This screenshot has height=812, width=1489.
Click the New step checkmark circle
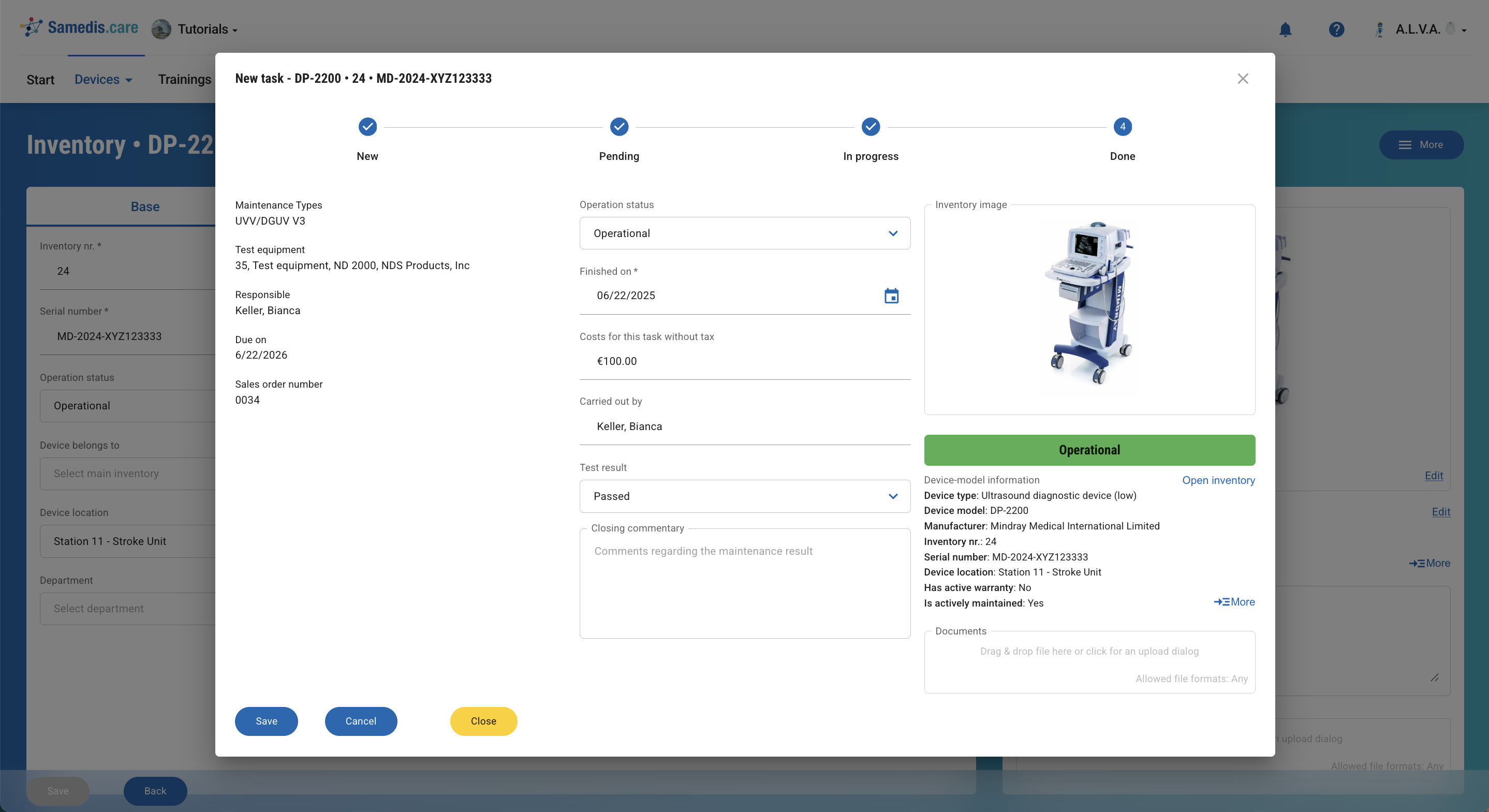367,127
